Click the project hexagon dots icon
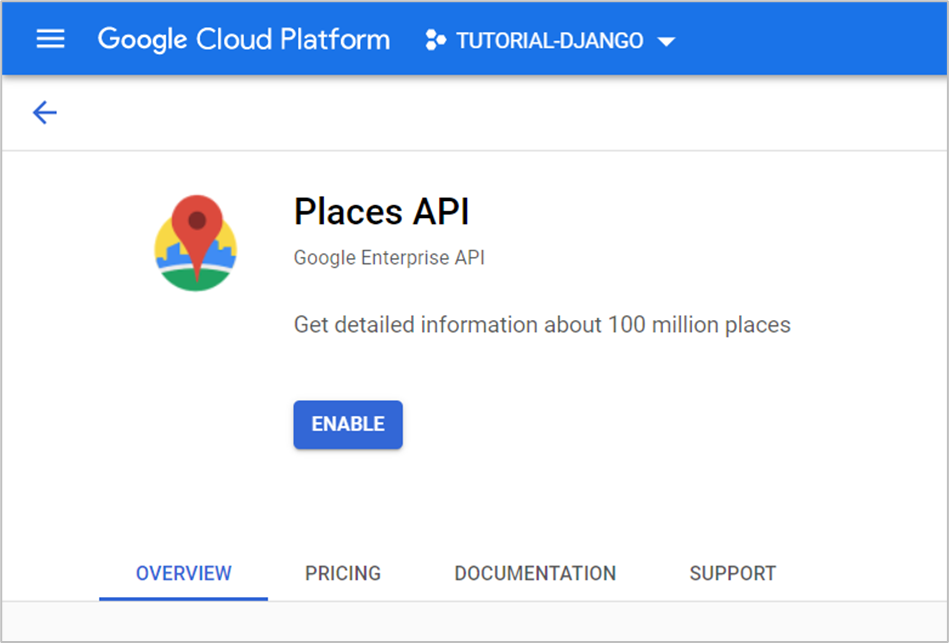 435,40
